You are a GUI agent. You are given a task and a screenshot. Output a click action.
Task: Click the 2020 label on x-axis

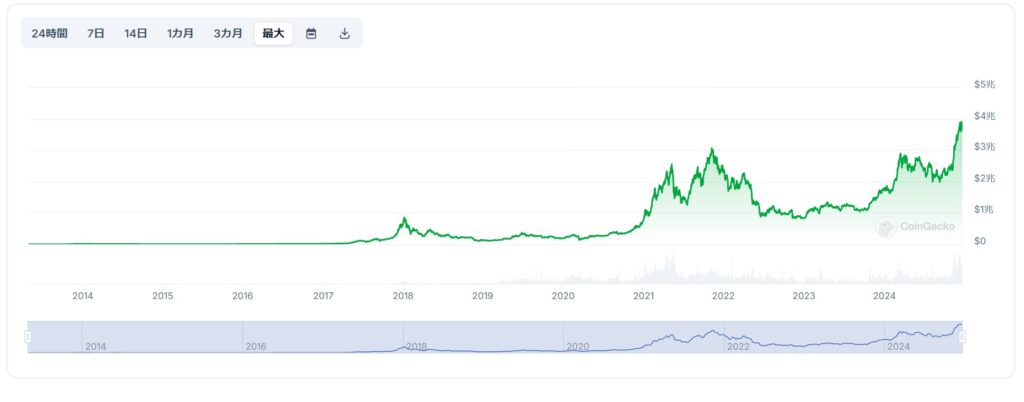(x=563, y=295)
